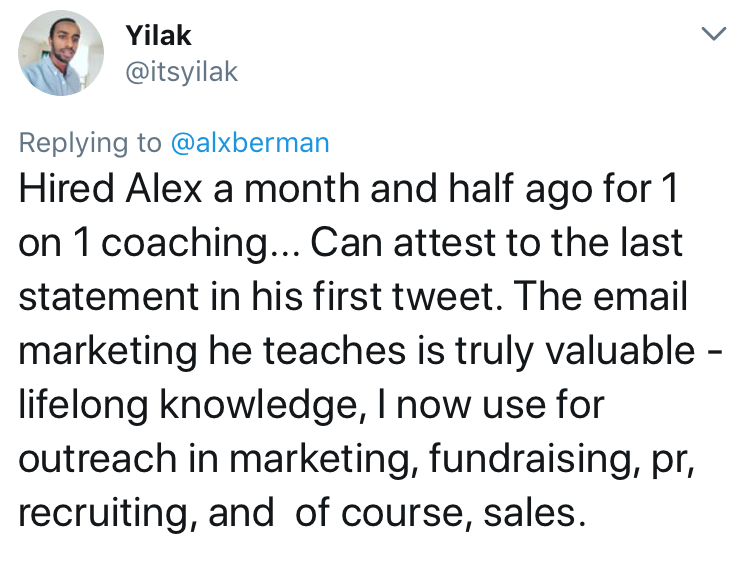Screen dimensions: 750x561
Task: Open the tweet options chevron menu
Action: click(x=713, y=35)
